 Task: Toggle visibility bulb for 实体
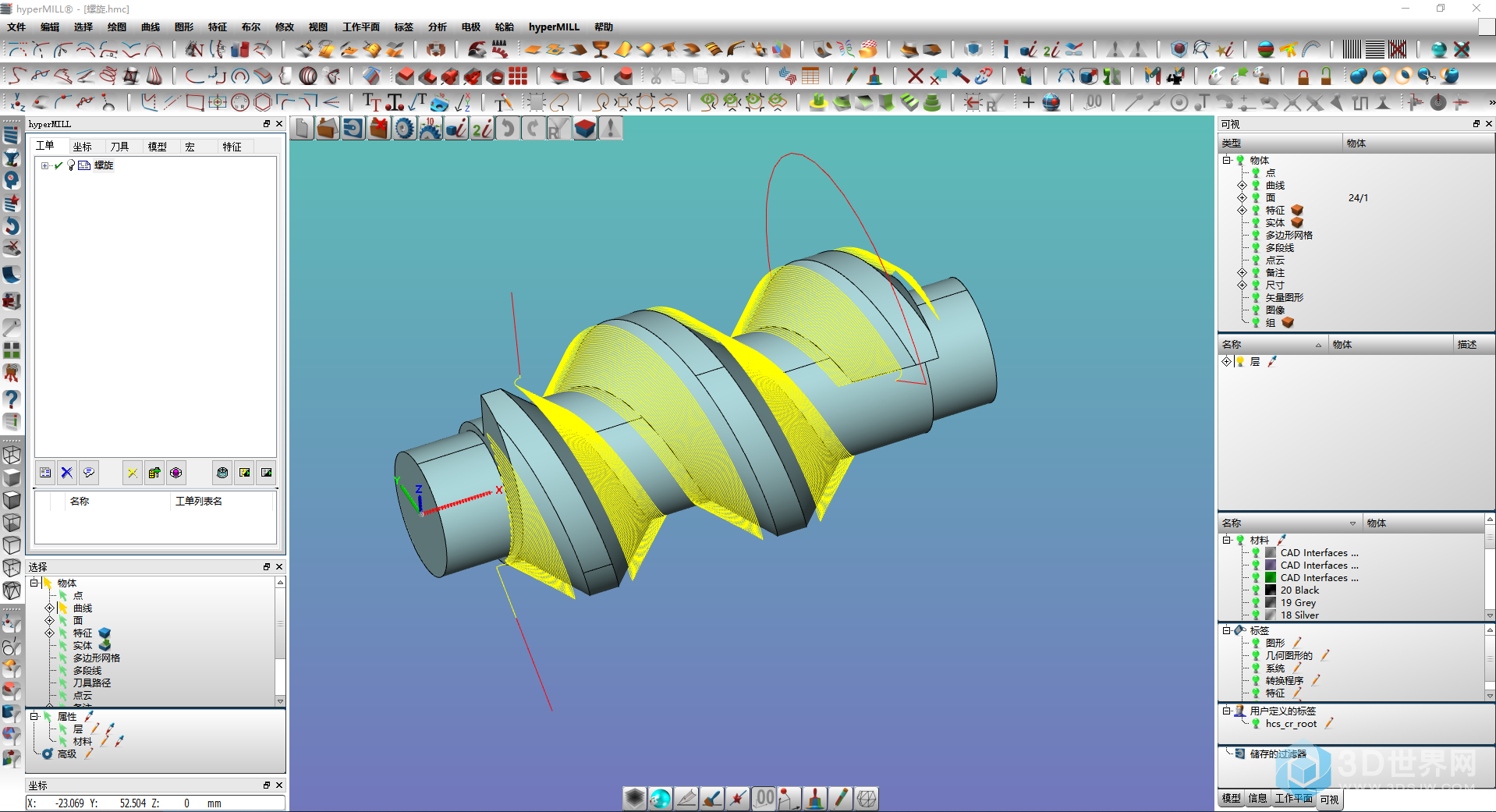[1256, 223]
